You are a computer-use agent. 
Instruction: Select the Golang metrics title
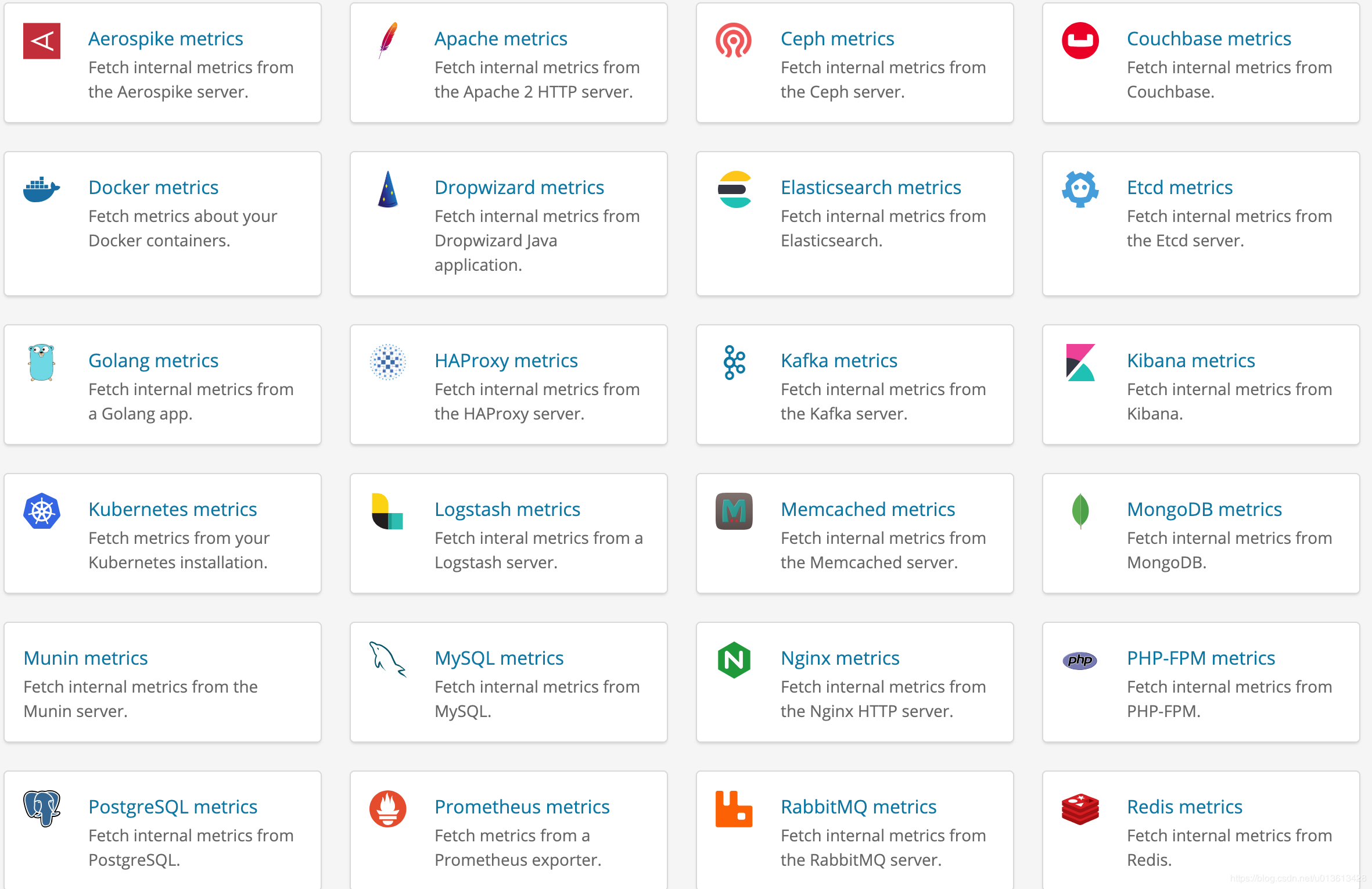(153, 360)
